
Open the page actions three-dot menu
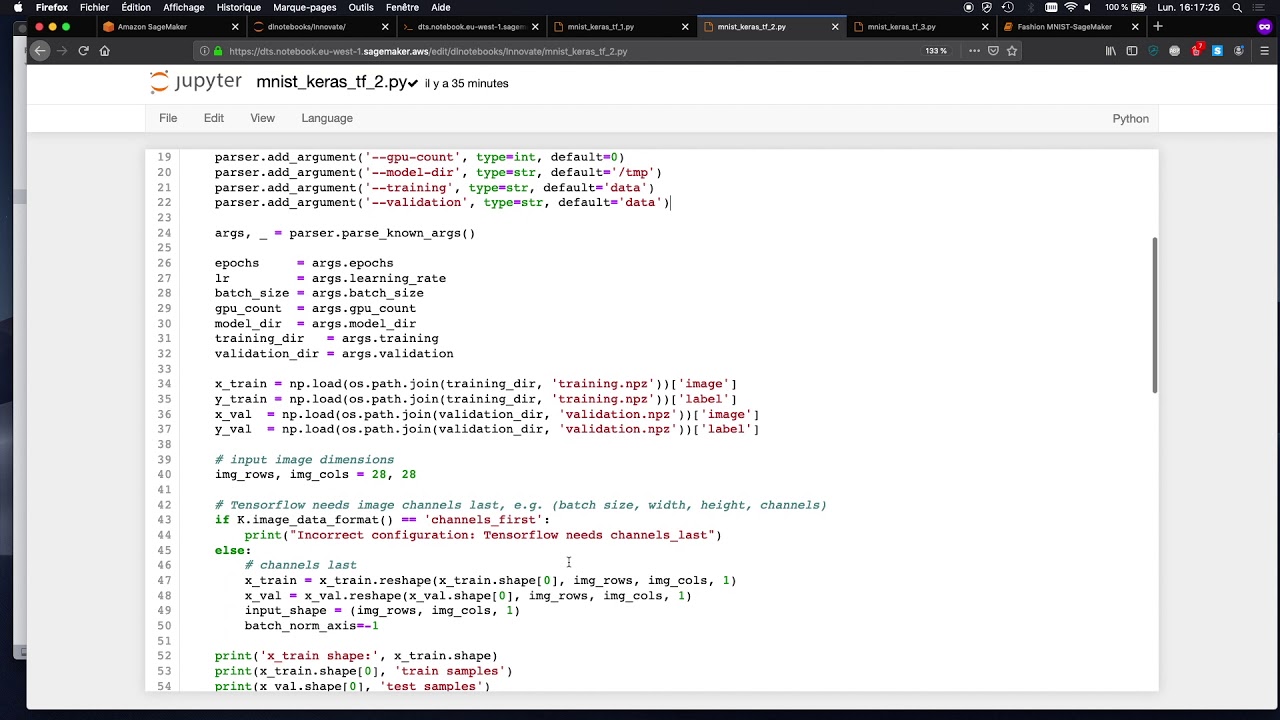point(974,51)
